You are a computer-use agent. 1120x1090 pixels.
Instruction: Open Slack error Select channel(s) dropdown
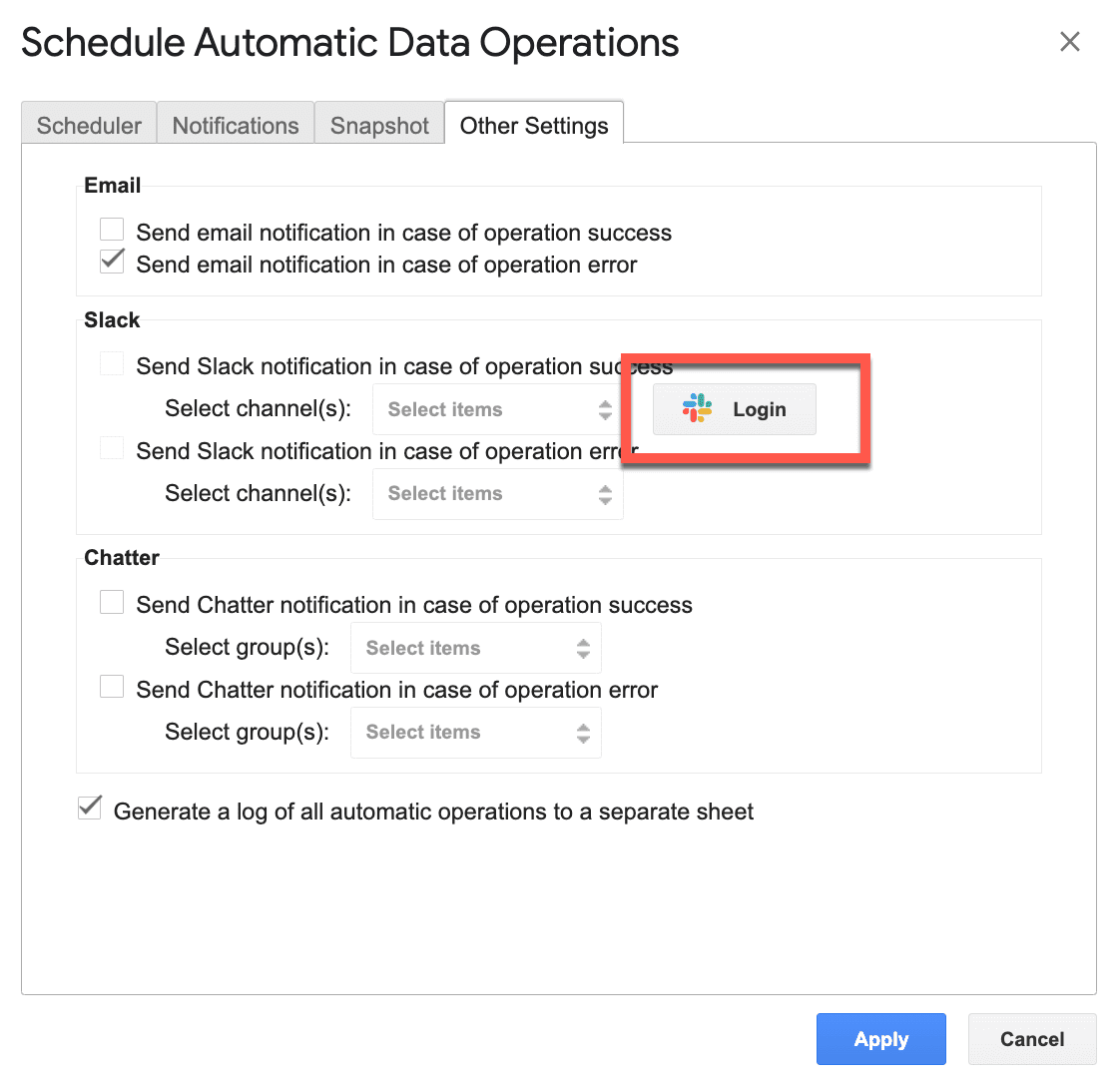[x=498, y=493]
